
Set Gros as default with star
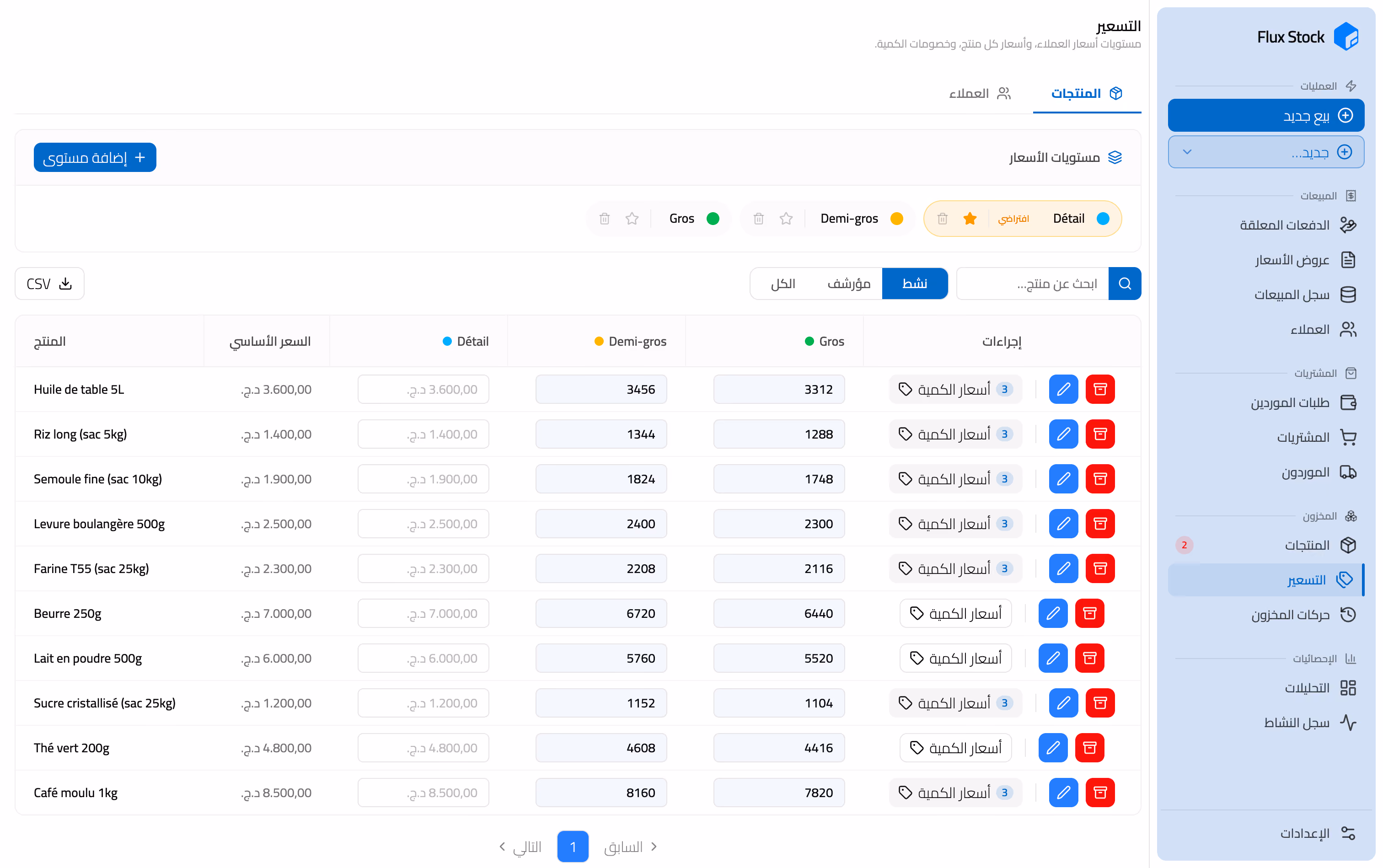click(x=632, y=219)
